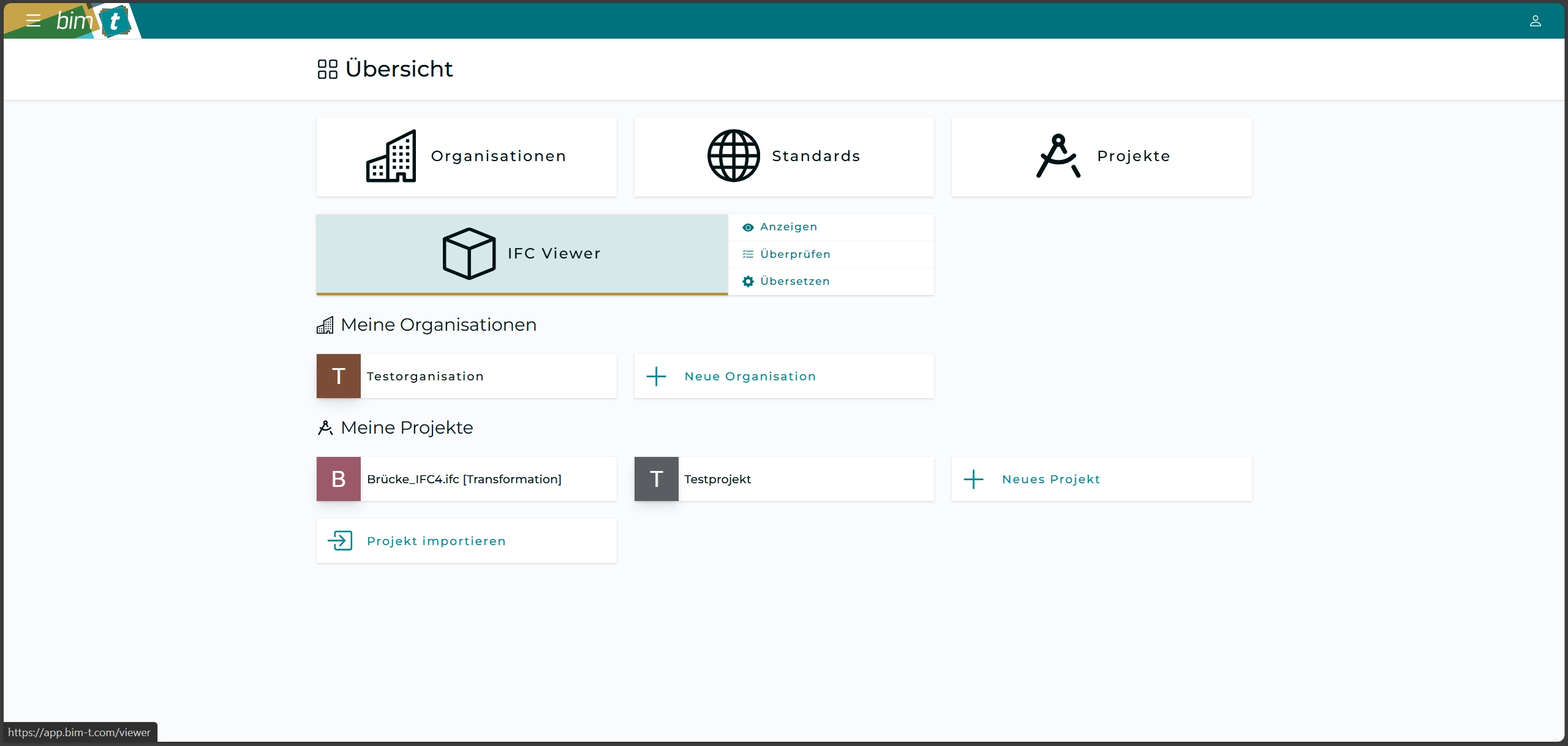This screenshot has height=746, width=1568.
Task: Open the hamburger menu
Action: tap(33, 21)
